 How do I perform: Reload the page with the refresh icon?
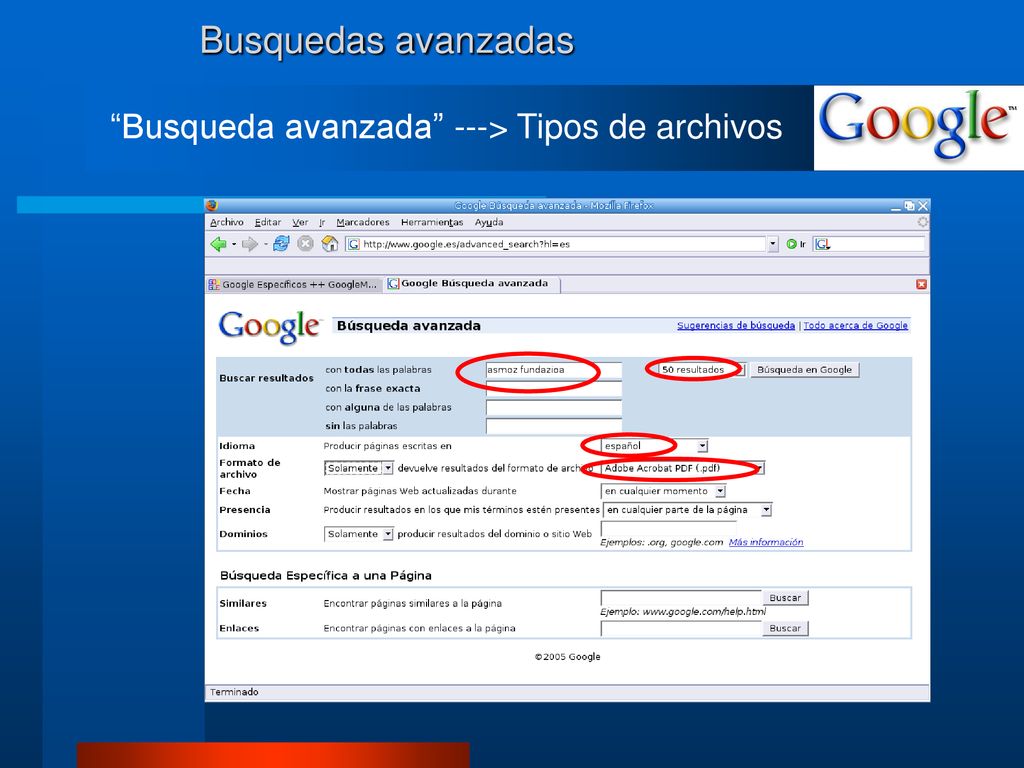pyautogui.click(x=281, y=244)
